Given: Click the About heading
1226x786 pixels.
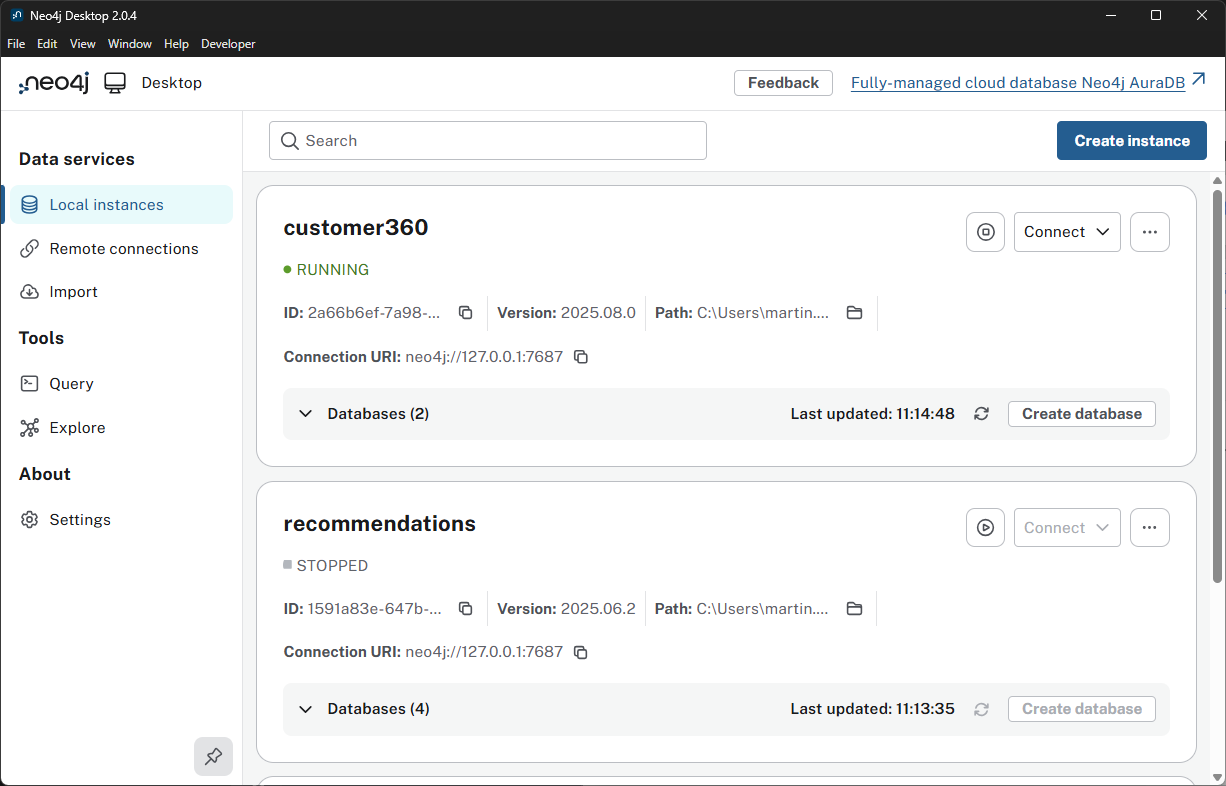Looking at the screenshot, I should 45,474.
